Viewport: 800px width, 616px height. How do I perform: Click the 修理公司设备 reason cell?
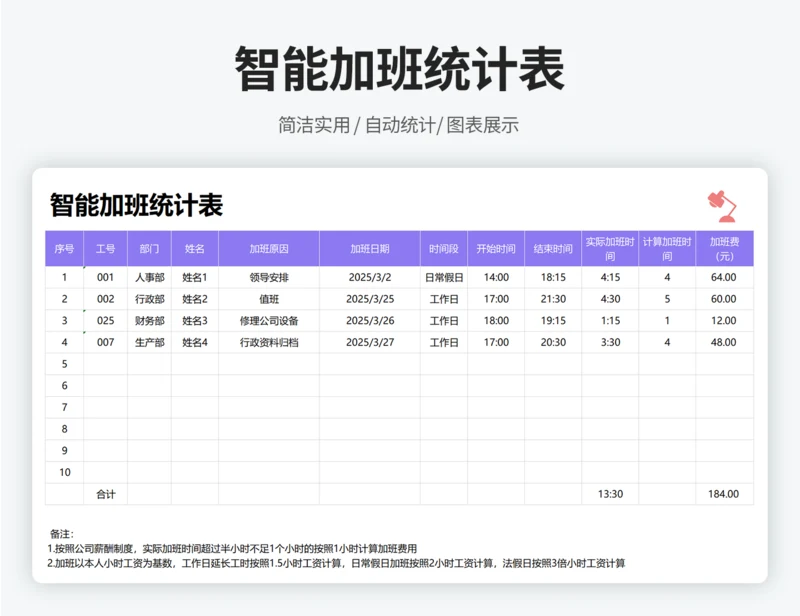pos(269,321)
